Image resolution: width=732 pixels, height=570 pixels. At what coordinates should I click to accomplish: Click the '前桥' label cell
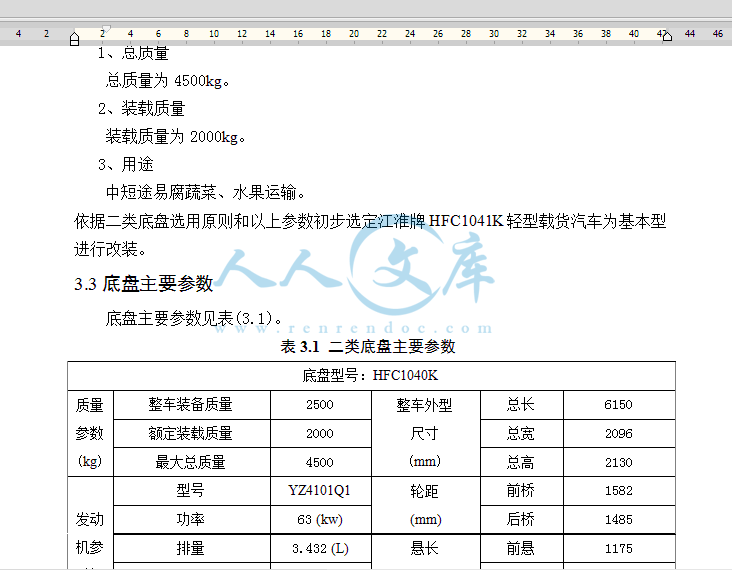521,491
